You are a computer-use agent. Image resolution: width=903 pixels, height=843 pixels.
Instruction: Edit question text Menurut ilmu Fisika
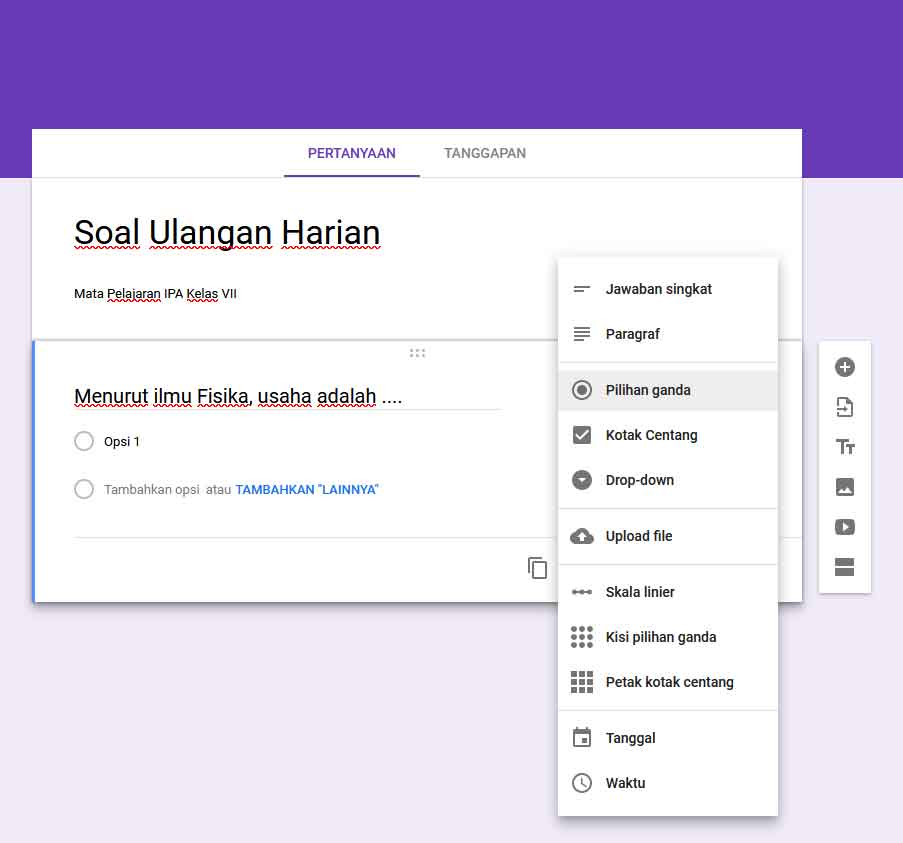[238, 396]
